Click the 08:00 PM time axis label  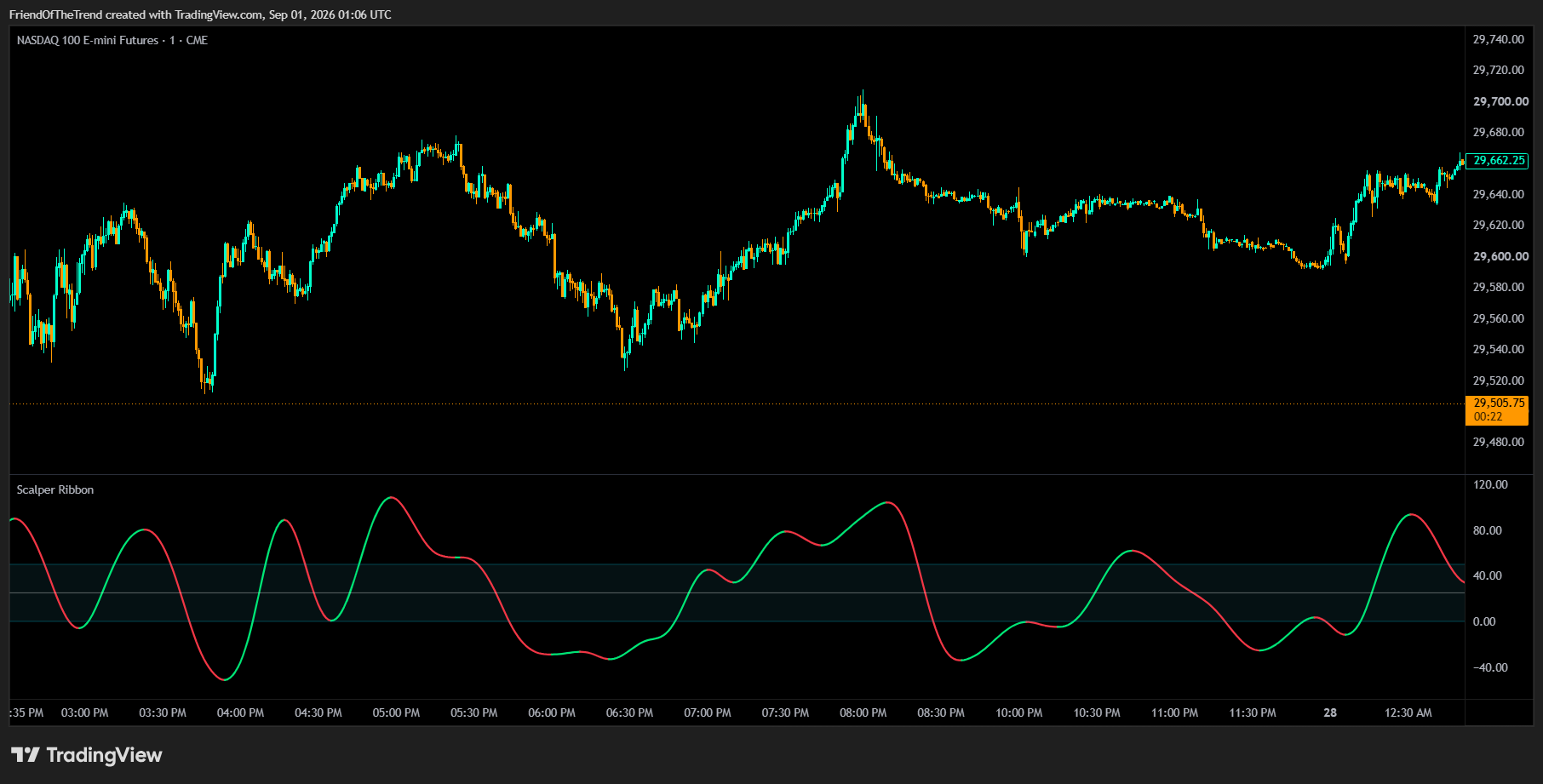click(863, 712)
